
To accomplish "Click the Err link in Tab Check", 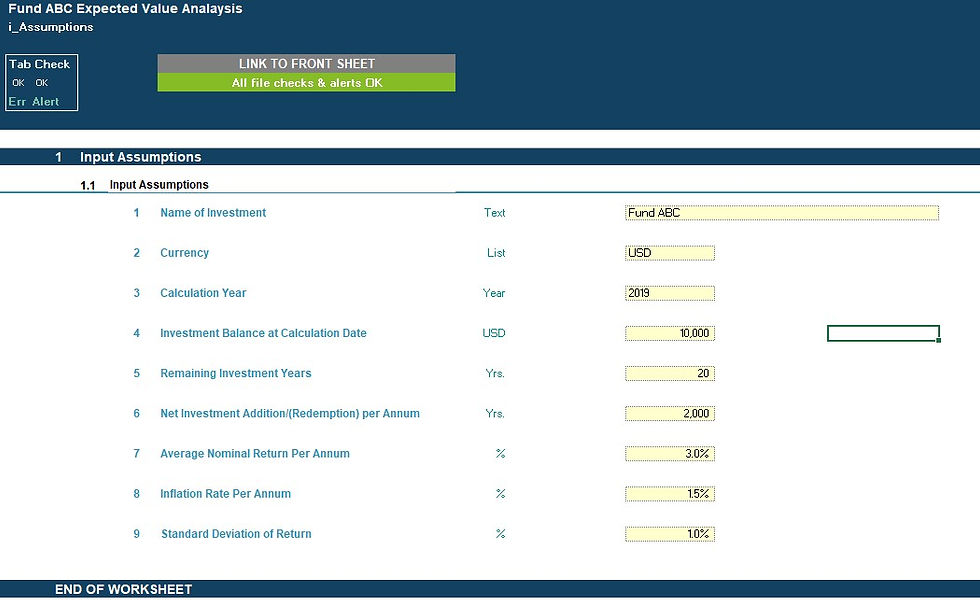I will (x=17, y=102).
